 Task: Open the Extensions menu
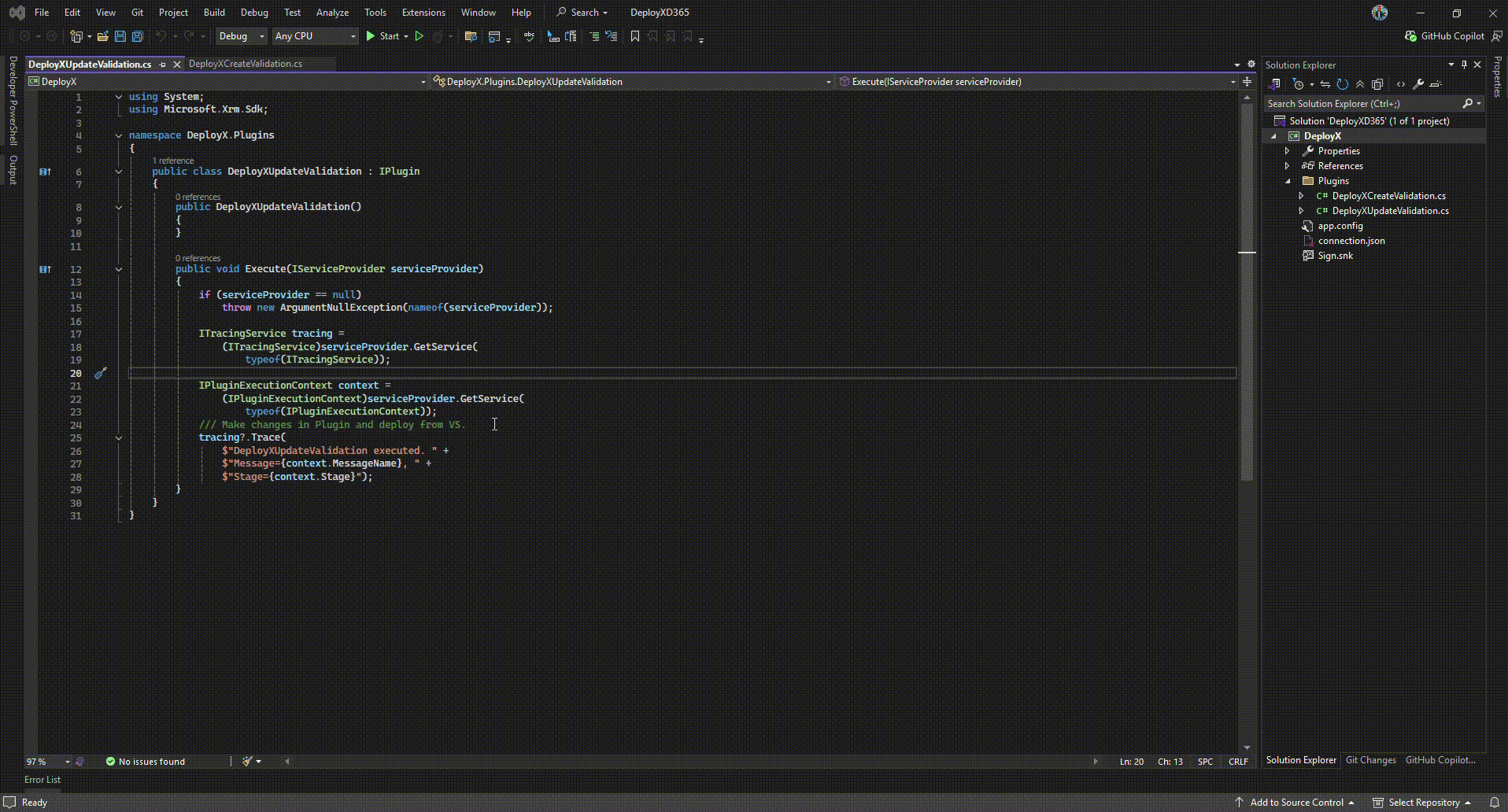pyautogui.click(x=423, y=13)
